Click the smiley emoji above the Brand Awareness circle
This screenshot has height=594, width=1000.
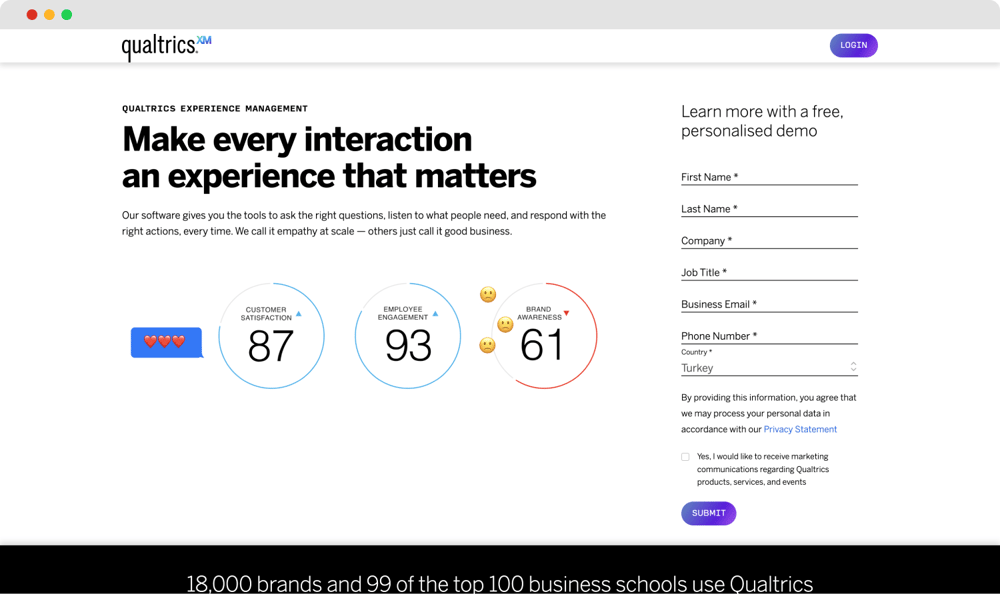487,294
